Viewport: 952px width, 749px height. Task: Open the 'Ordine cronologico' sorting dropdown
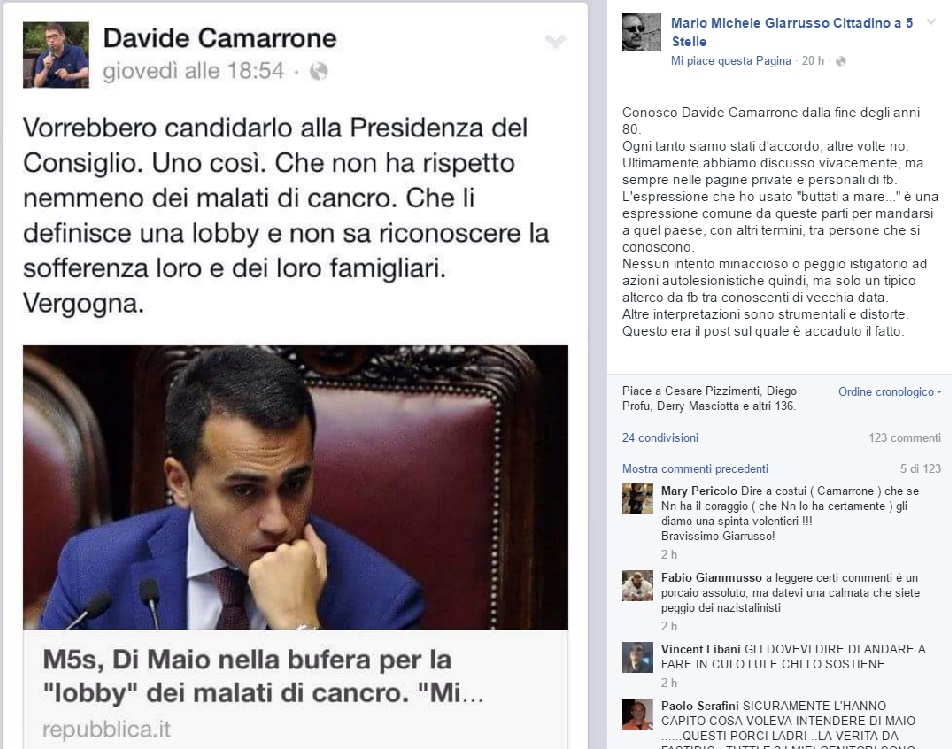coord(889,392)
